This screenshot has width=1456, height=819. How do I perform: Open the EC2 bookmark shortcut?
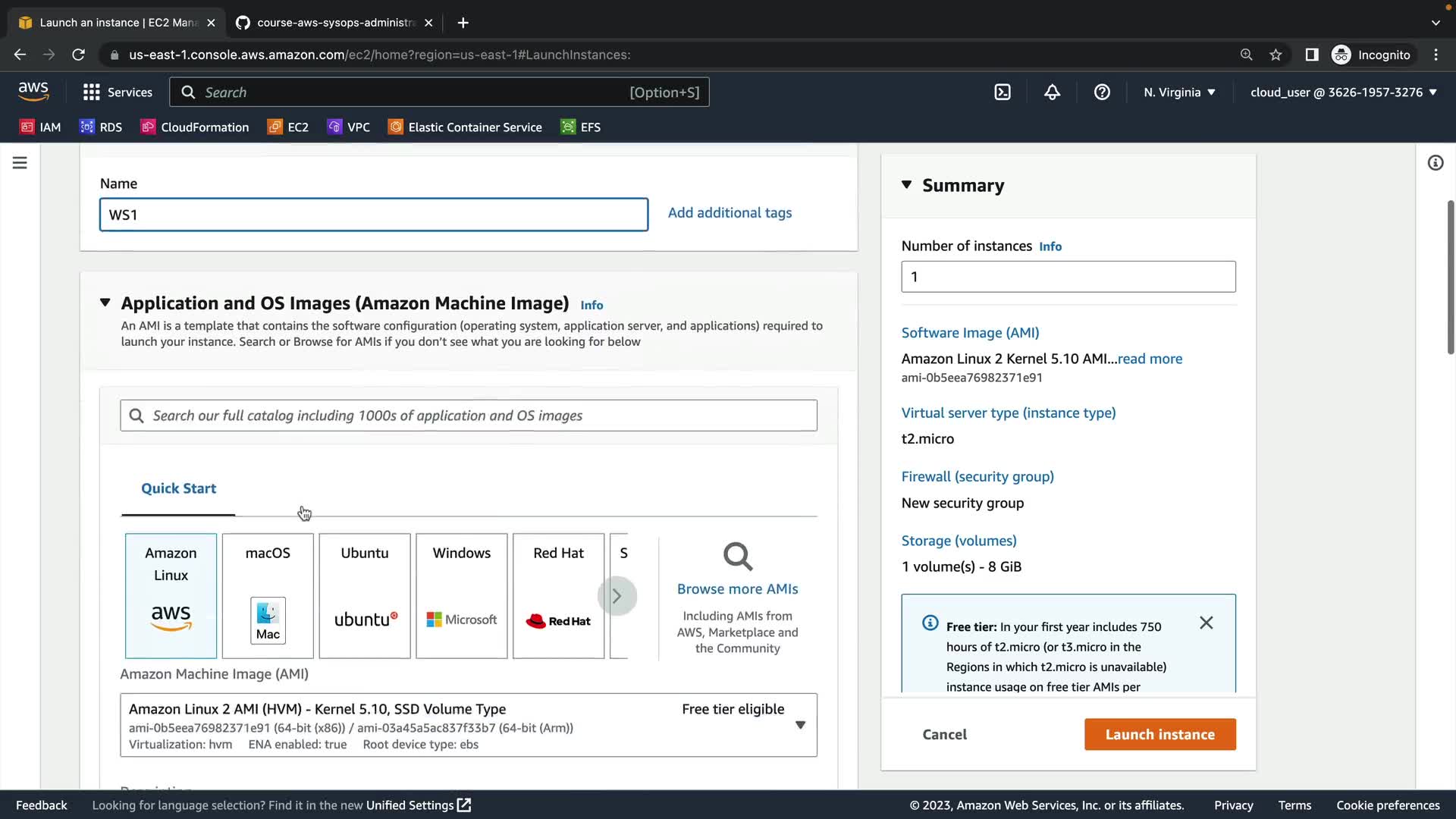pyautogui.click(x=288, y=127)
